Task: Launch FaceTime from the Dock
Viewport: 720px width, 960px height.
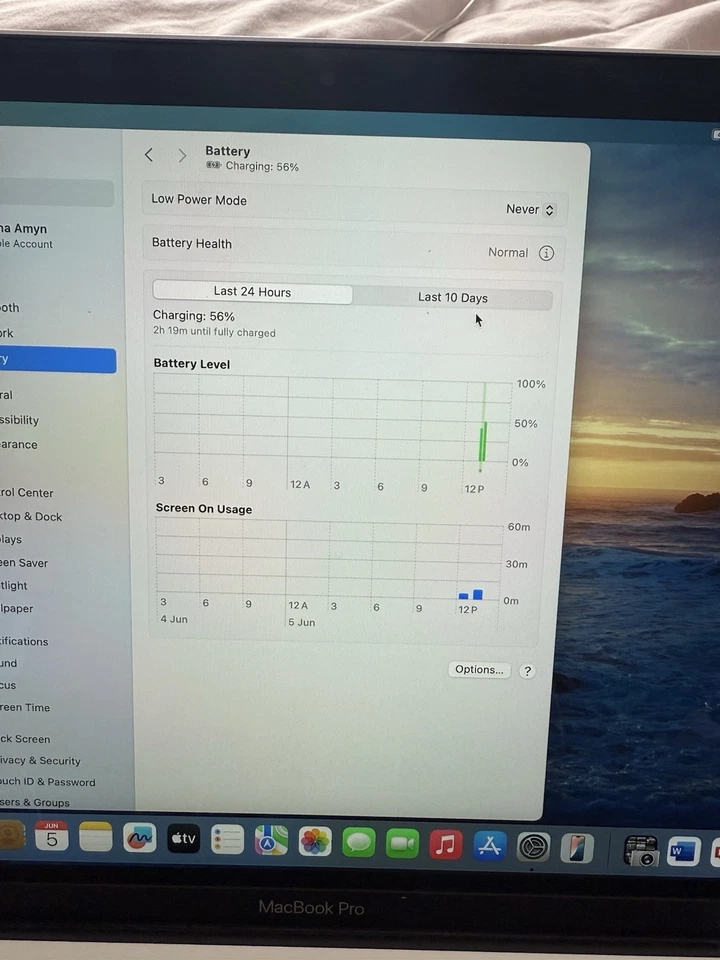Action: click(402, 844)
